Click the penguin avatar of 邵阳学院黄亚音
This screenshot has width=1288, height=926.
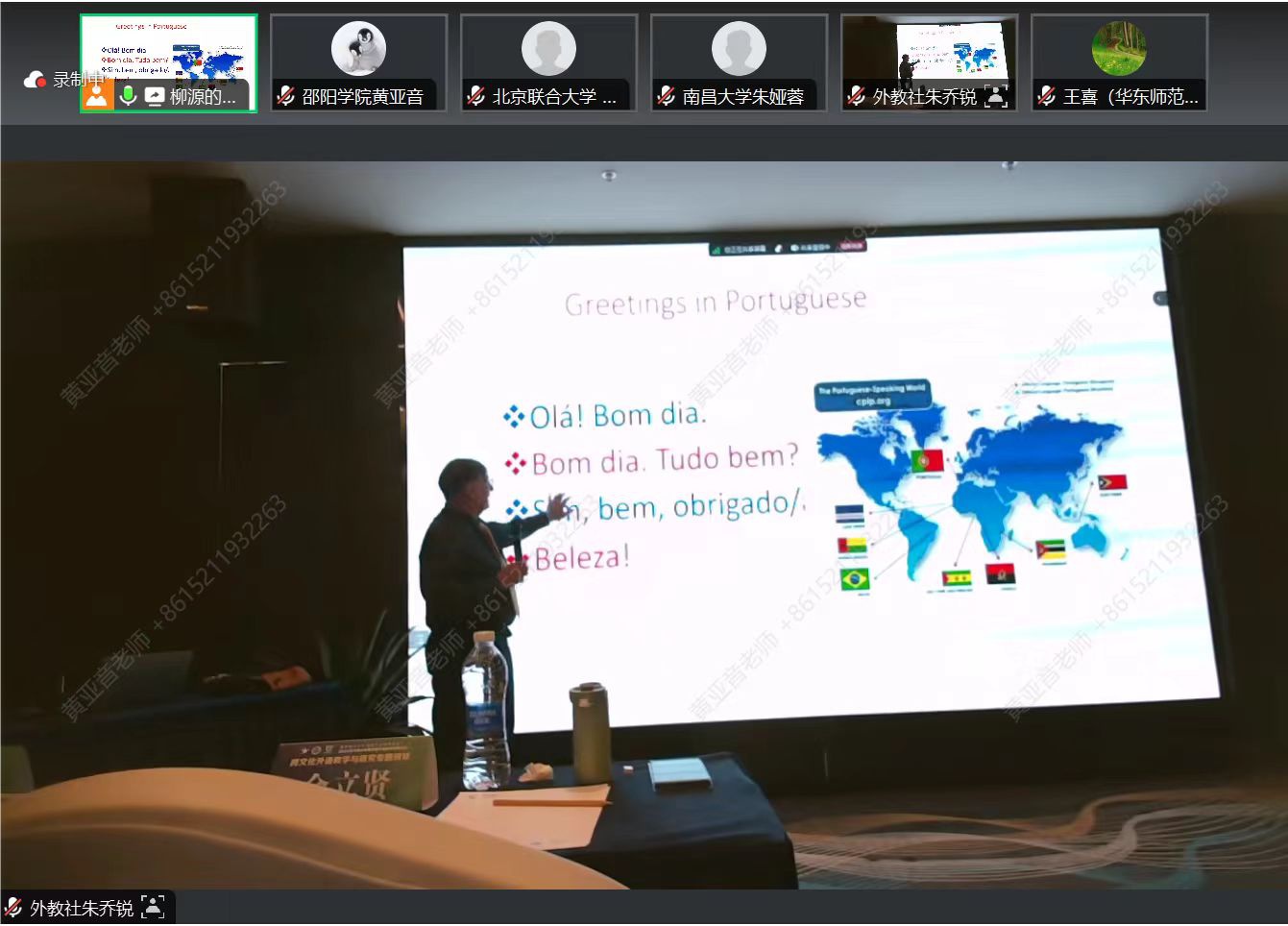click(358, 48)
